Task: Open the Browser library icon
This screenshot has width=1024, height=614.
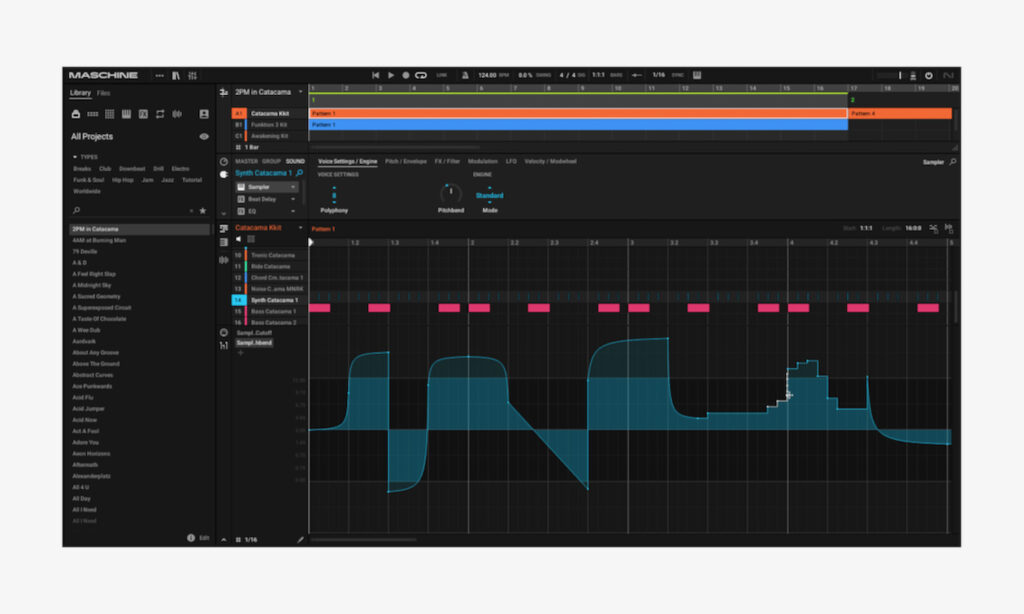Action: pyautogui.click(x=175, y=75)
